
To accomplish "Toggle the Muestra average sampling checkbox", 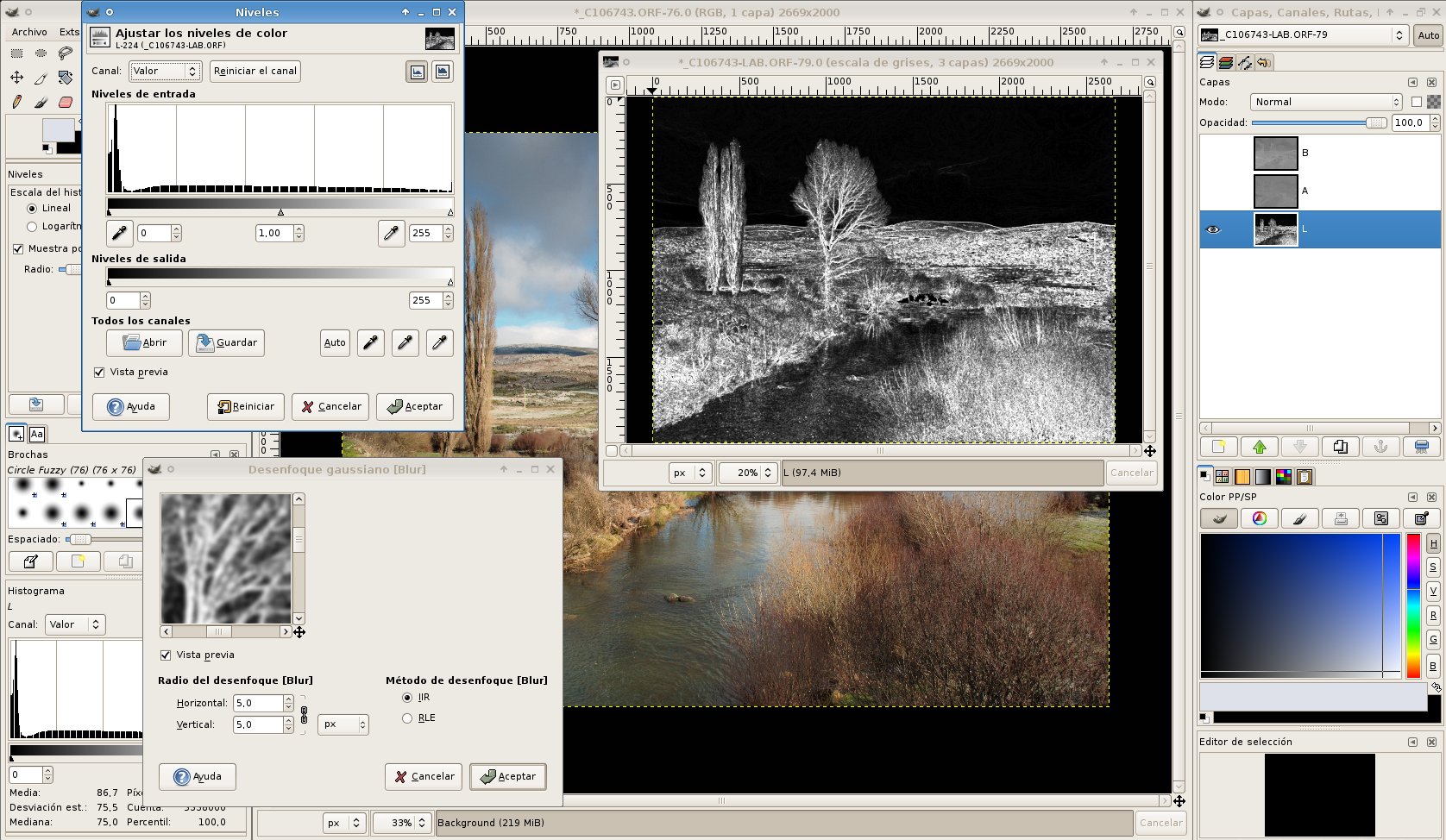I will (x=18, y=249).
